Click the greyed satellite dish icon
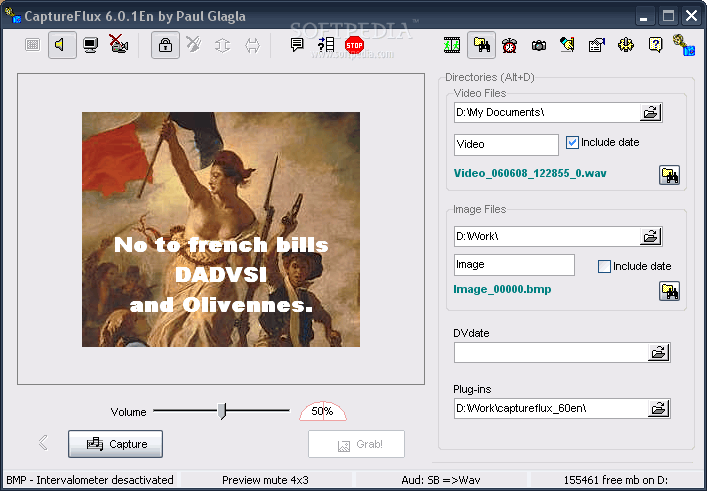Viewport: 707px width, 491px height. [193, 45]
